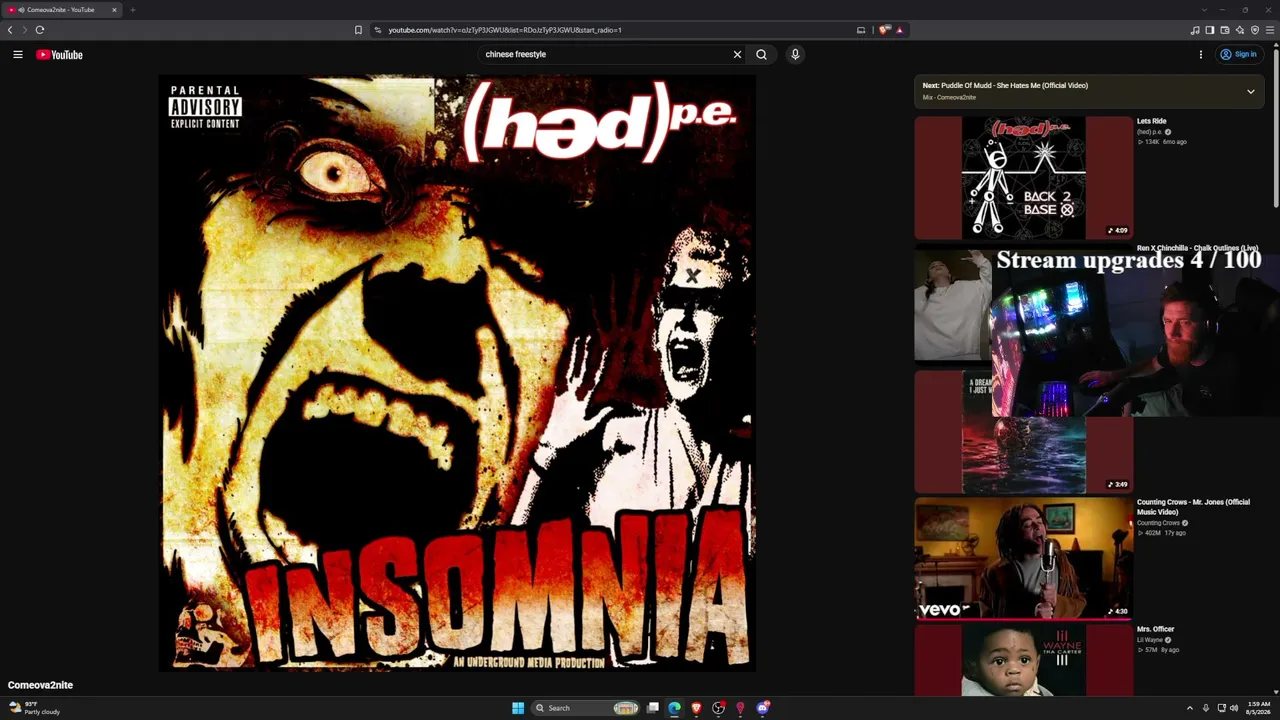Open the site settings icon in address bar
This screenshot has height=720, width=1280.
coord(378,30)
